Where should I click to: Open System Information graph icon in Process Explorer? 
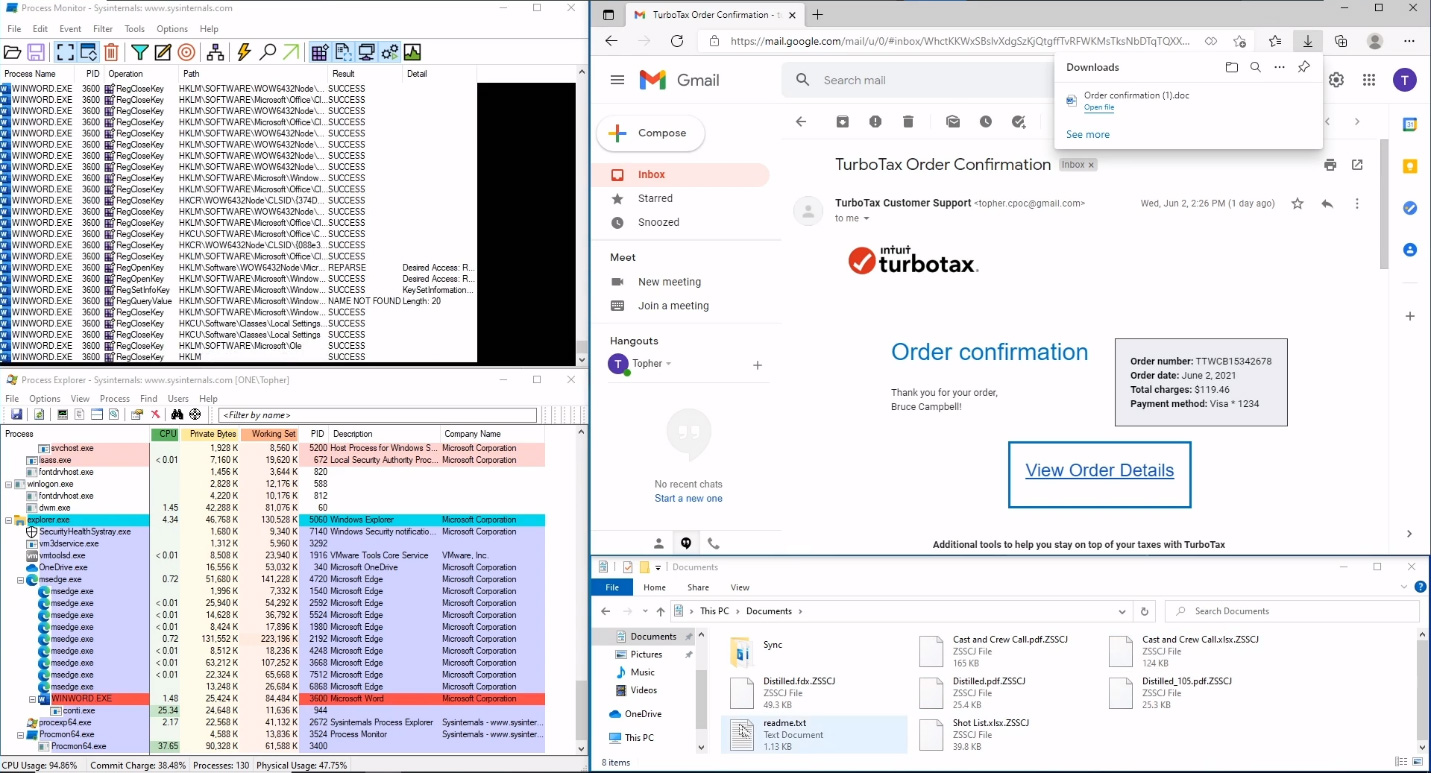point(63,414)
